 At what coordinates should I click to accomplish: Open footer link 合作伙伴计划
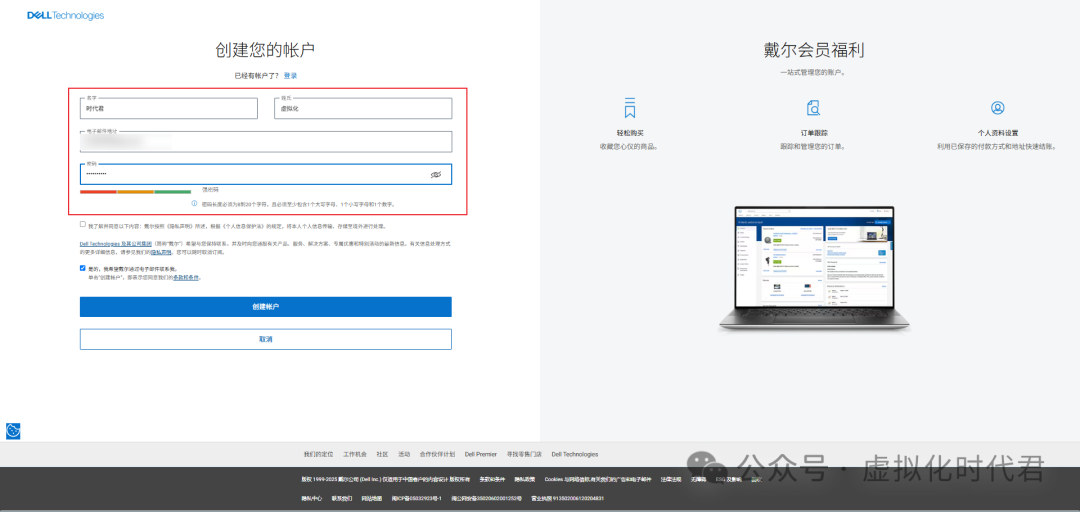(437, 454)
